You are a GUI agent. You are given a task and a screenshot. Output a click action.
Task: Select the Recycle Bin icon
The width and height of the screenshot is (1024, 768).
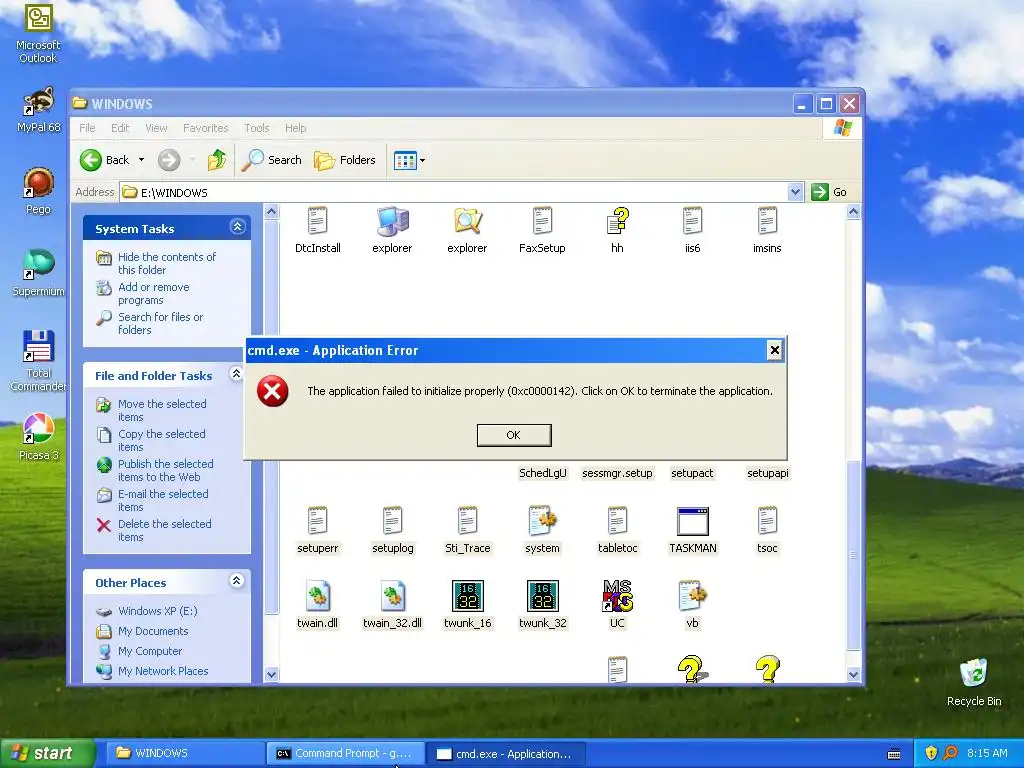[x=974, y=673]
